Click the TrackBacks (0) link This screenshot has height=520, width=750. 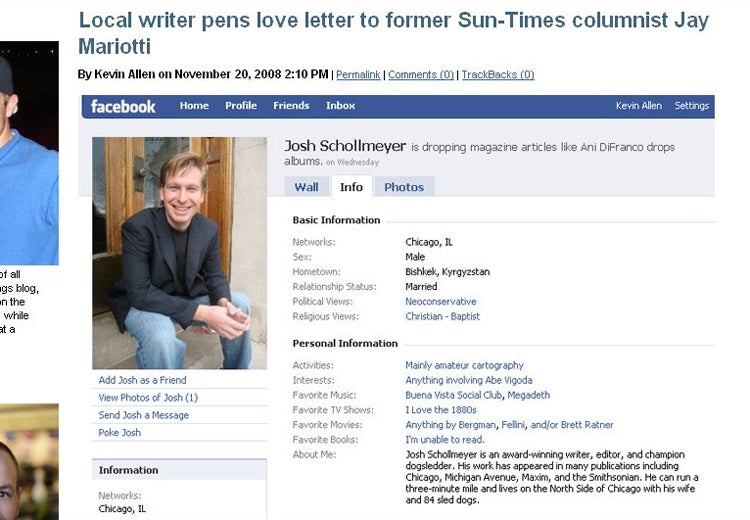tap(498, 75)
